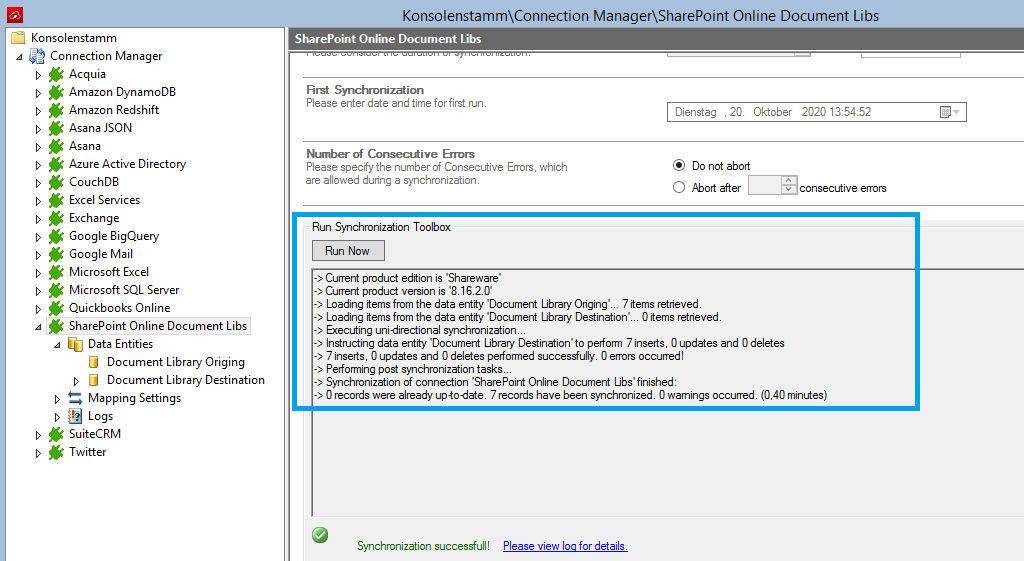Image resolution: width=1024 pixels, height=561 pixels.
Task: Click the Mapping Settings arrows icon
Action: [x=75, y=398]
